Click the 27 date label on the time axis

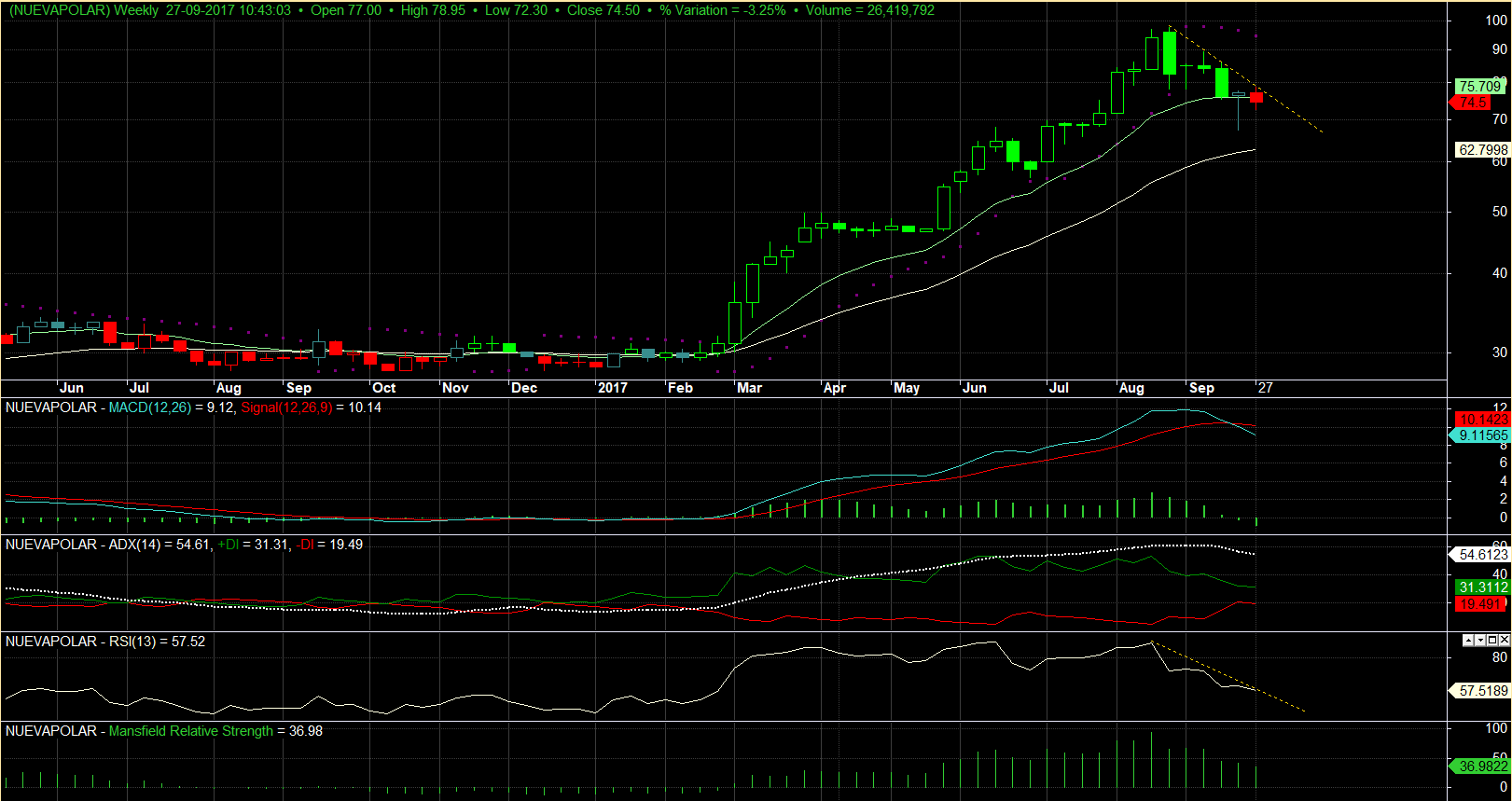click(1265, 388)
